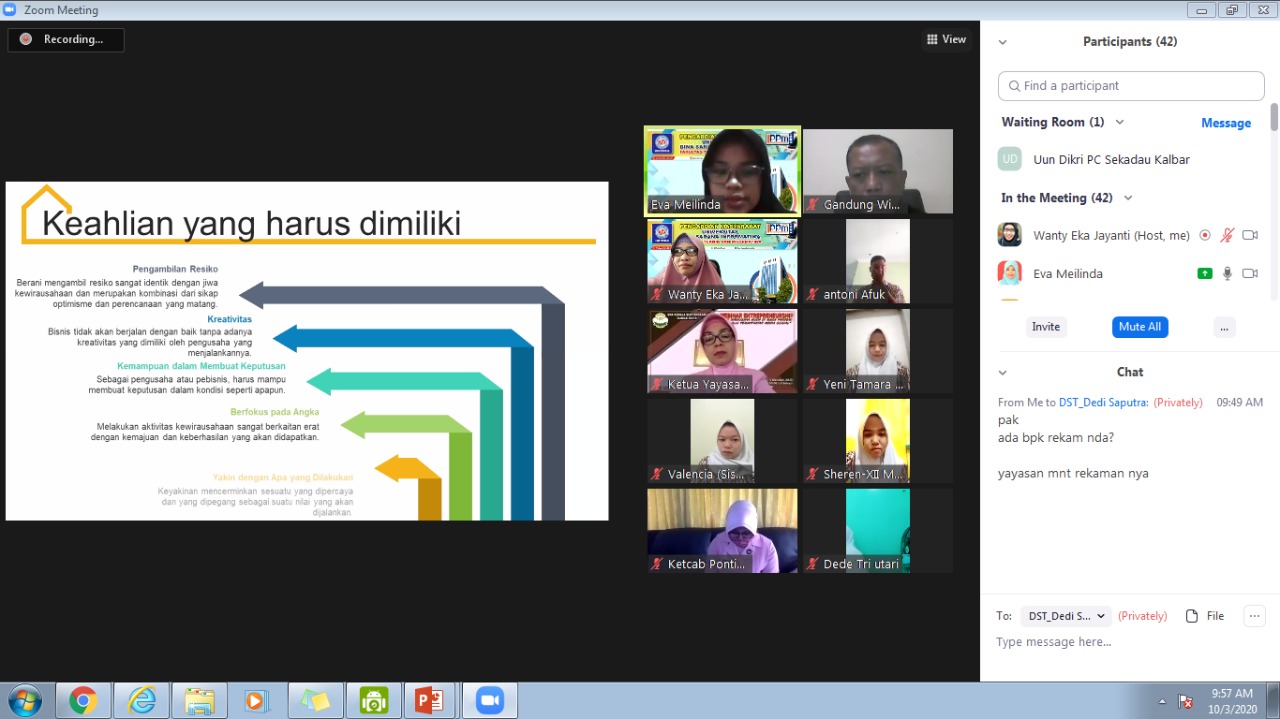
Task: Open Google Chrome from the taskbar
Action: 83,700
